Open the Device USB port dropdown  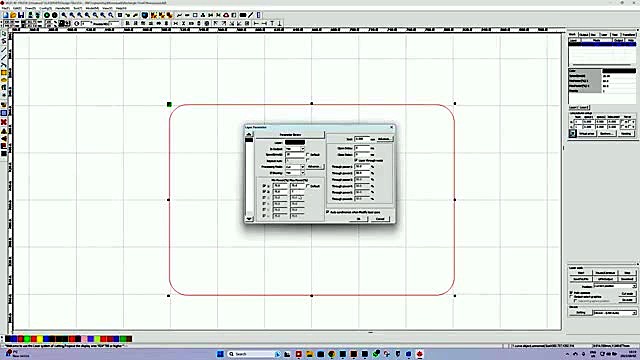click(x=615, y=313)
